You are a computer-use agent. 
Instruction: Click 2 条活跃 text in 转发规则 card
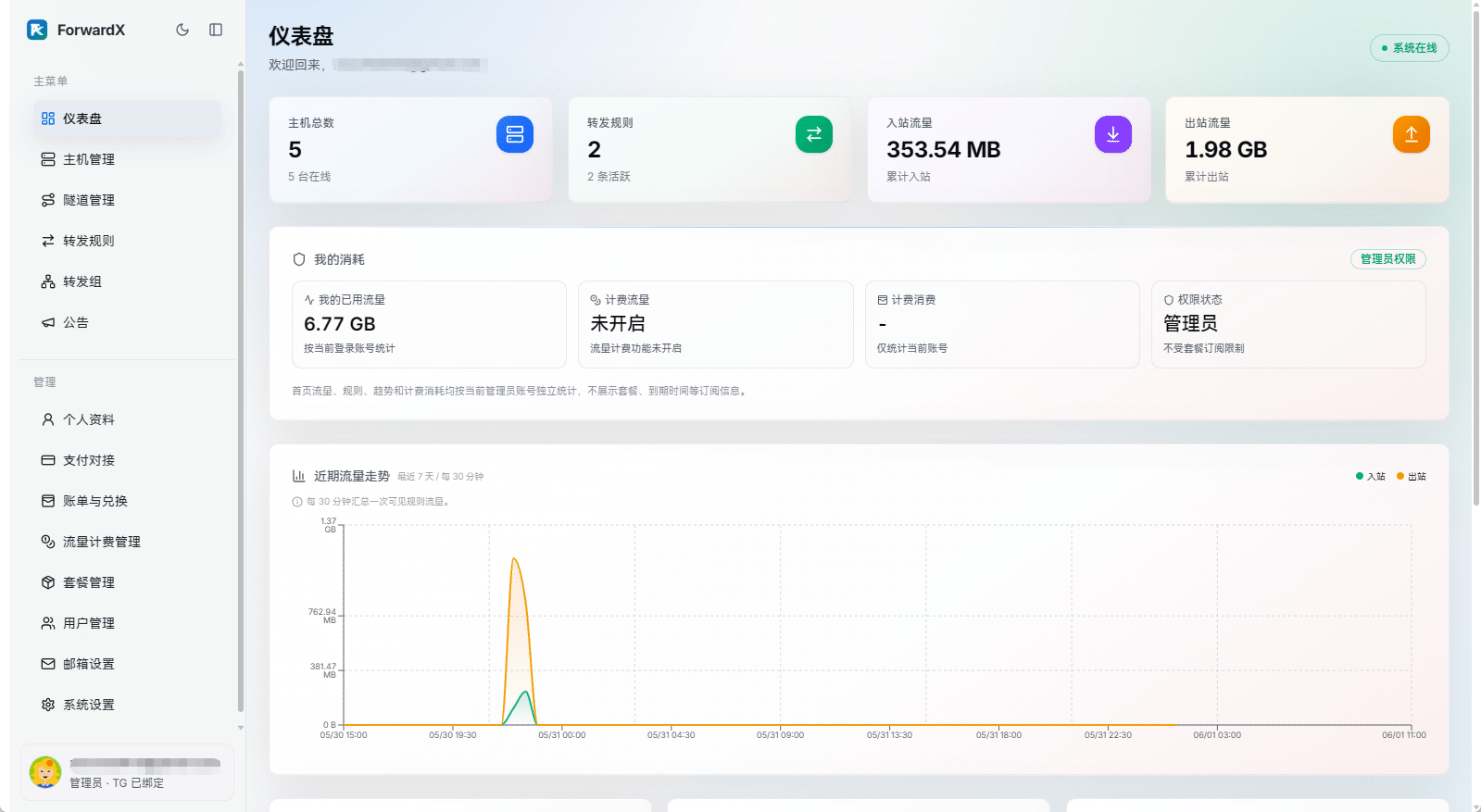(609, 177)
